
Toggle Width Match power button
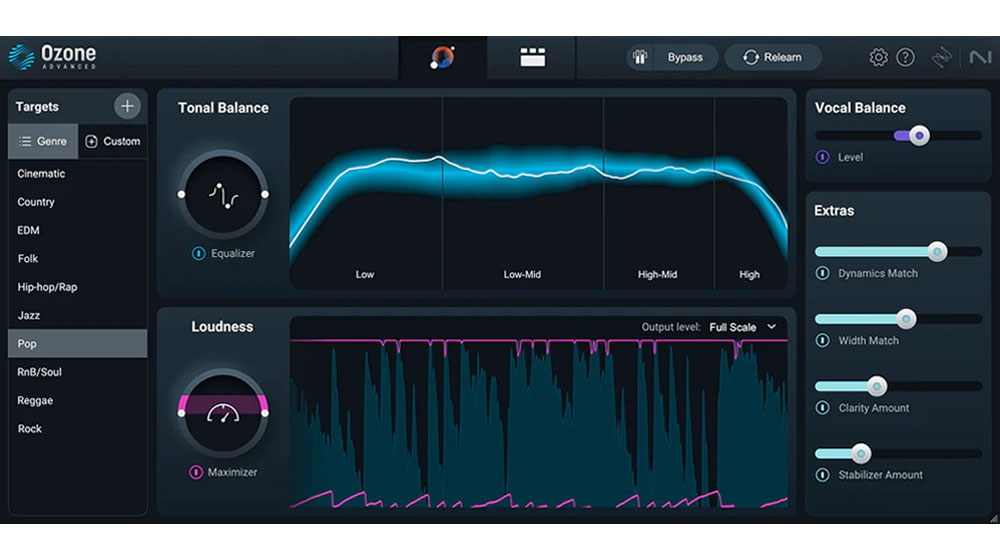[x=823, y=341]
